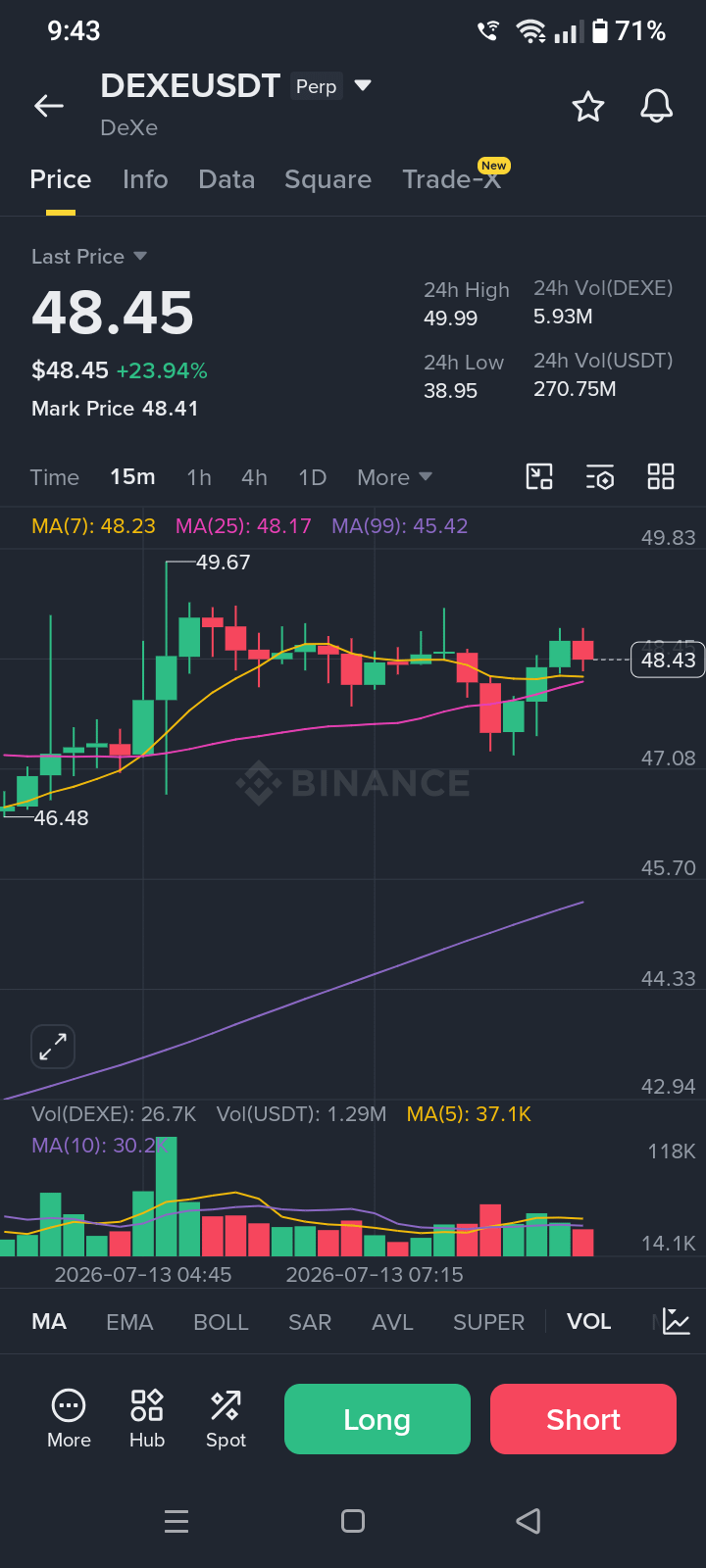Toggle the MA indicator
Viewport: 706px width, 1568px height.
(x=49, y=1322)
